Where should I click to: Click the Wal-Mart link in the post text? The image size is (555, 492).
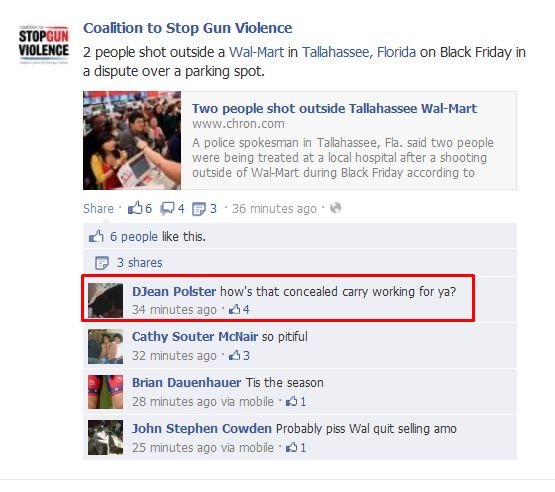[256, 52]
